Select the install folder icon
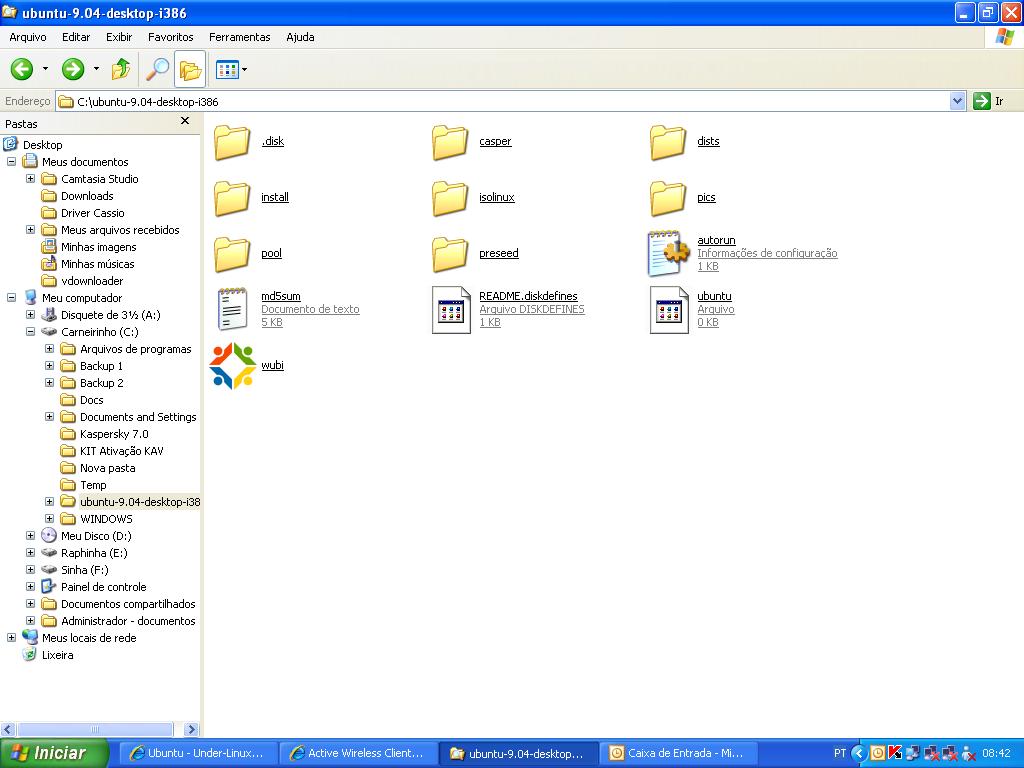1024x768 pixels. point(232,199)
